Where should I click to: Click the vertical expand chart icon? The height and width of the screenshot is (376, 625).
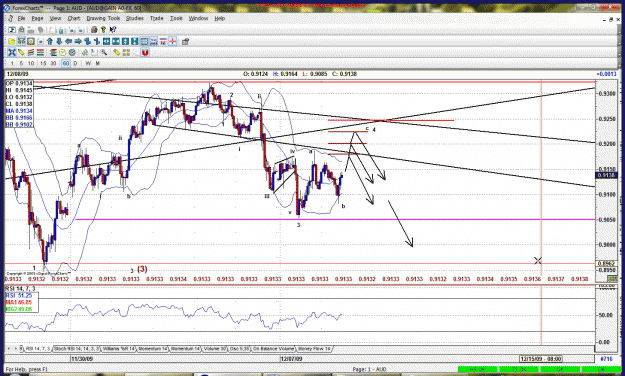coord(125,41)
